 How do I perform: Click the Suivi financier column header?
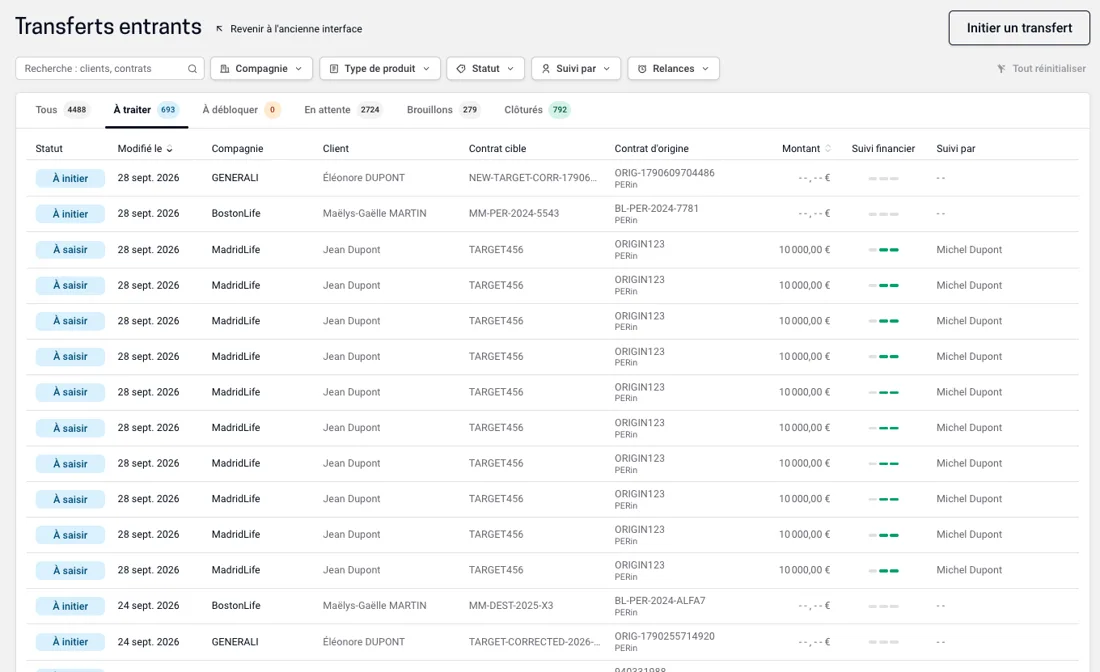coord(883,149)
